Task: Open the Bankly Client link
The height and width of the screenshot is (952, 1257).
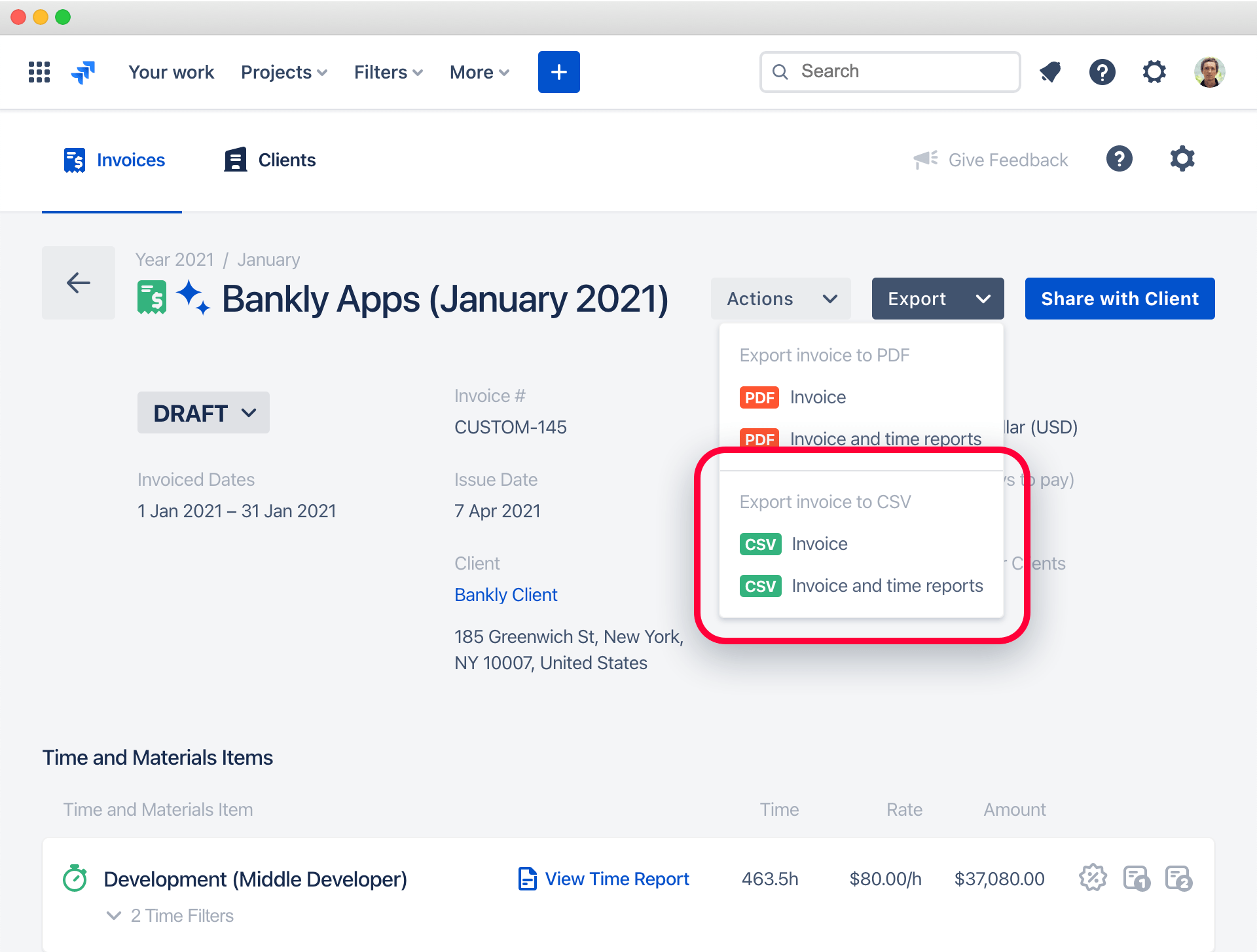Action: [x=505, y=595]
